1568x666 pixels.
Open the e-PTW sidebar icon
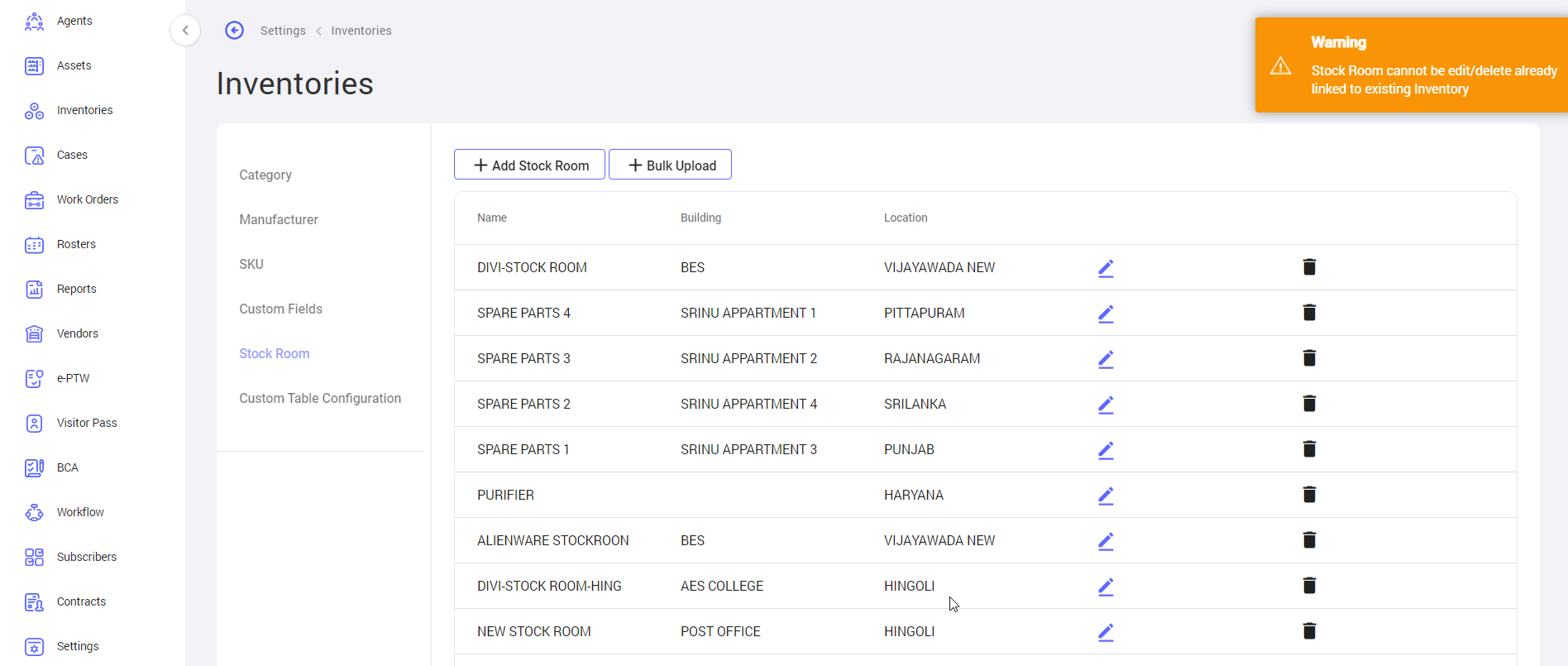coord(34,379)
